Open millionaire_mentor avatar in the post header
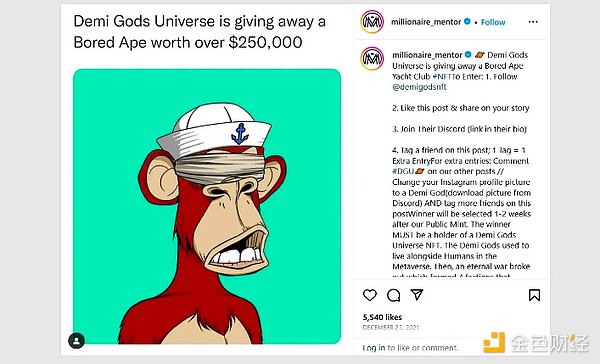The width and height of the screenshot is (600, 364). coord(372,21)
